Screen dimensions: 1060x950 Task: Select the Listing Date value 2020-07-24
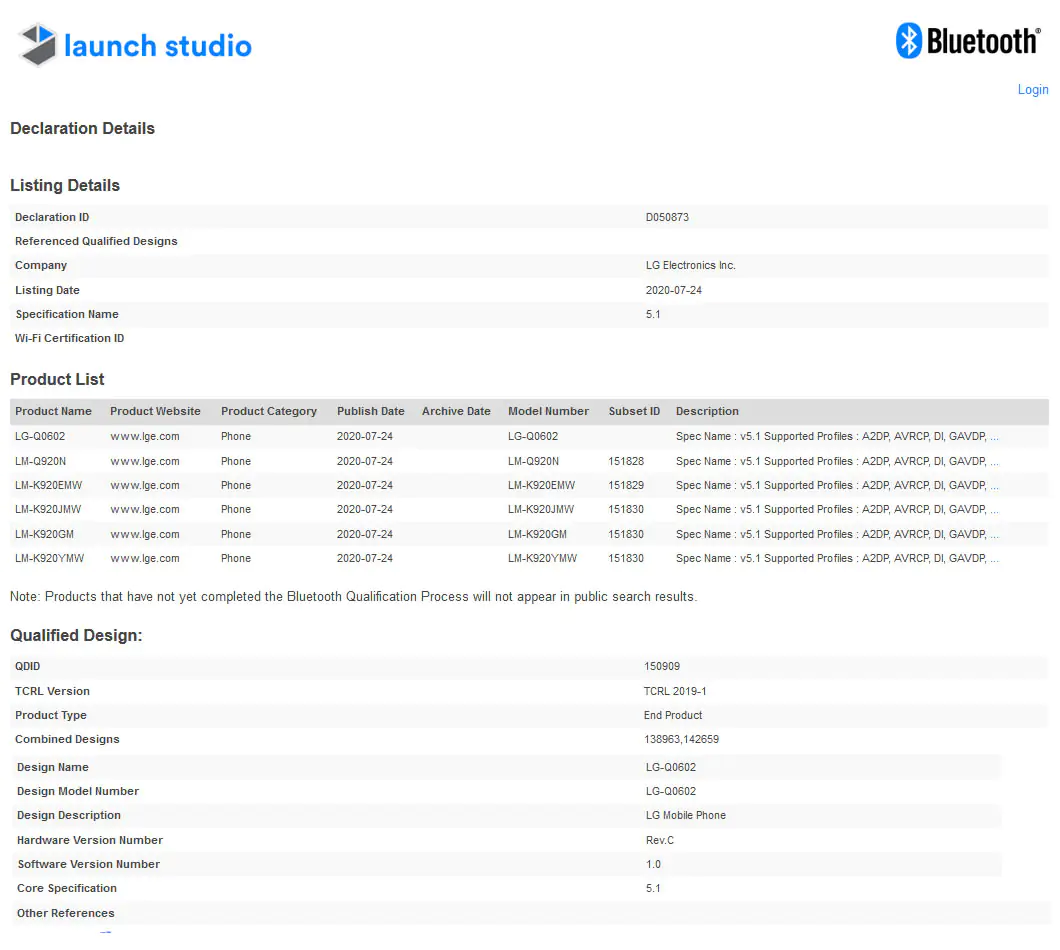coord(673,290)
